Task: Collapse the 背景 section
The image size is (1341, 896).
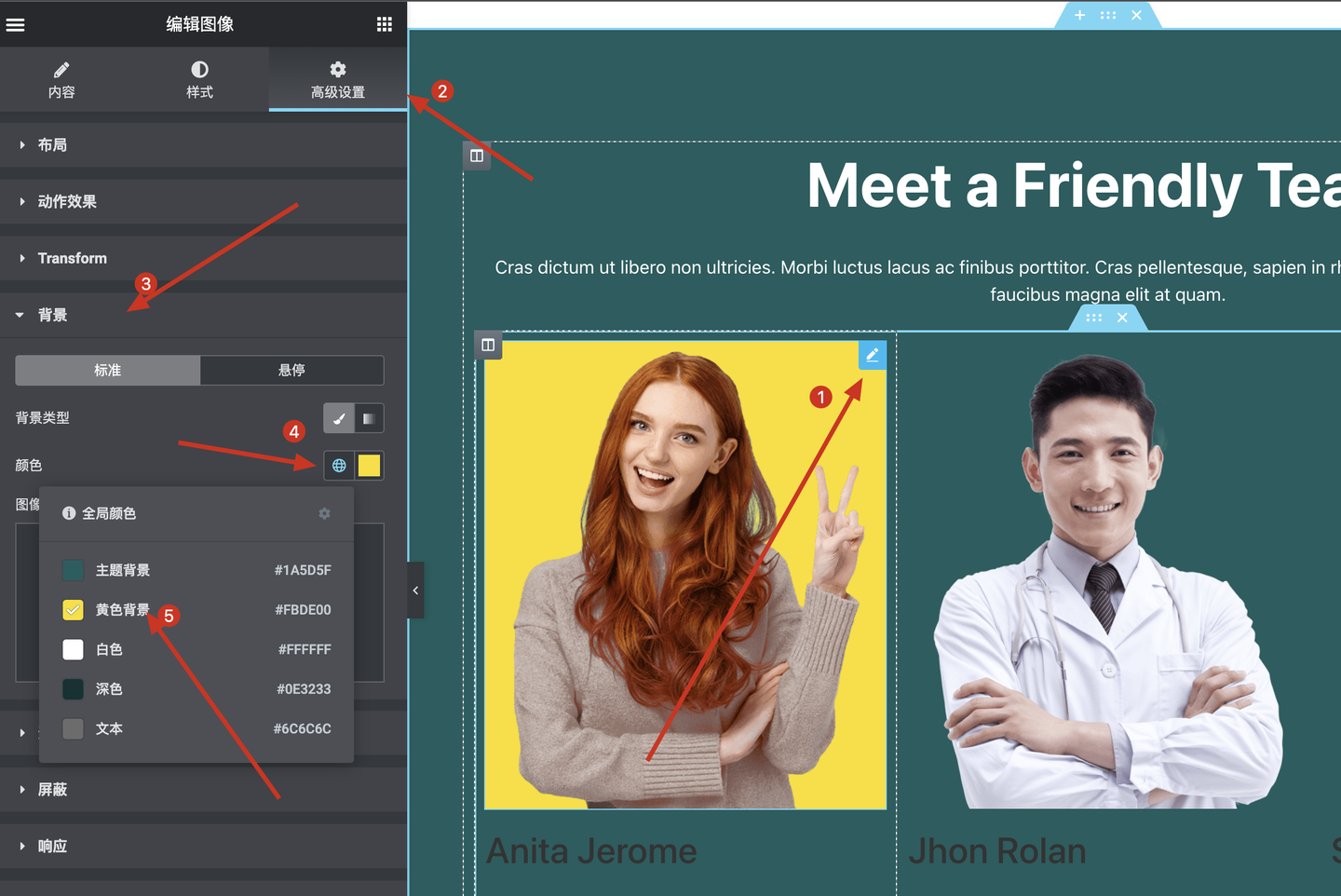Action: [203, 315]
